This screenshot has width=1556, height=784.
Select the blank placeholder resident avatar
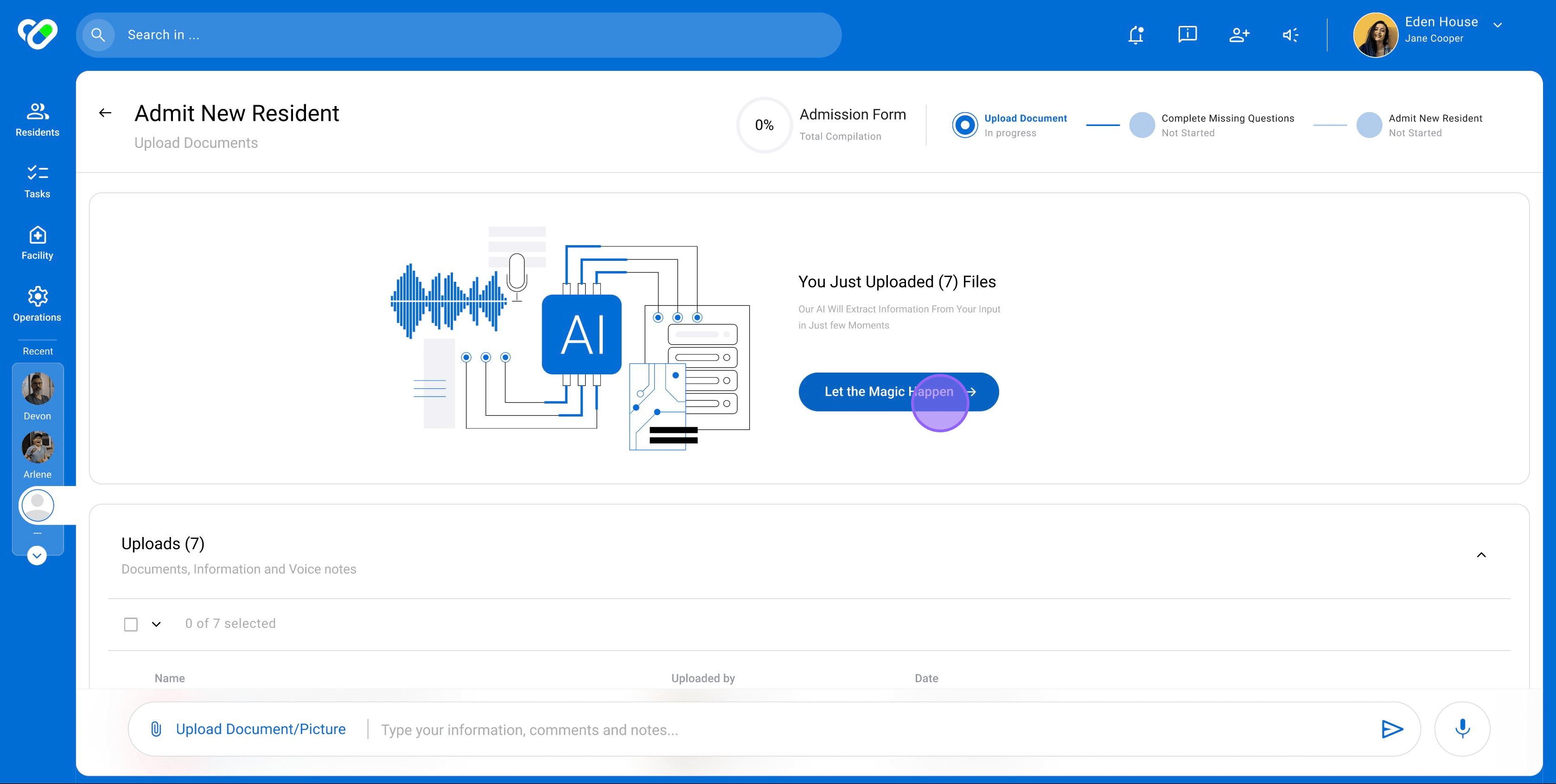(x=38, y=505)
